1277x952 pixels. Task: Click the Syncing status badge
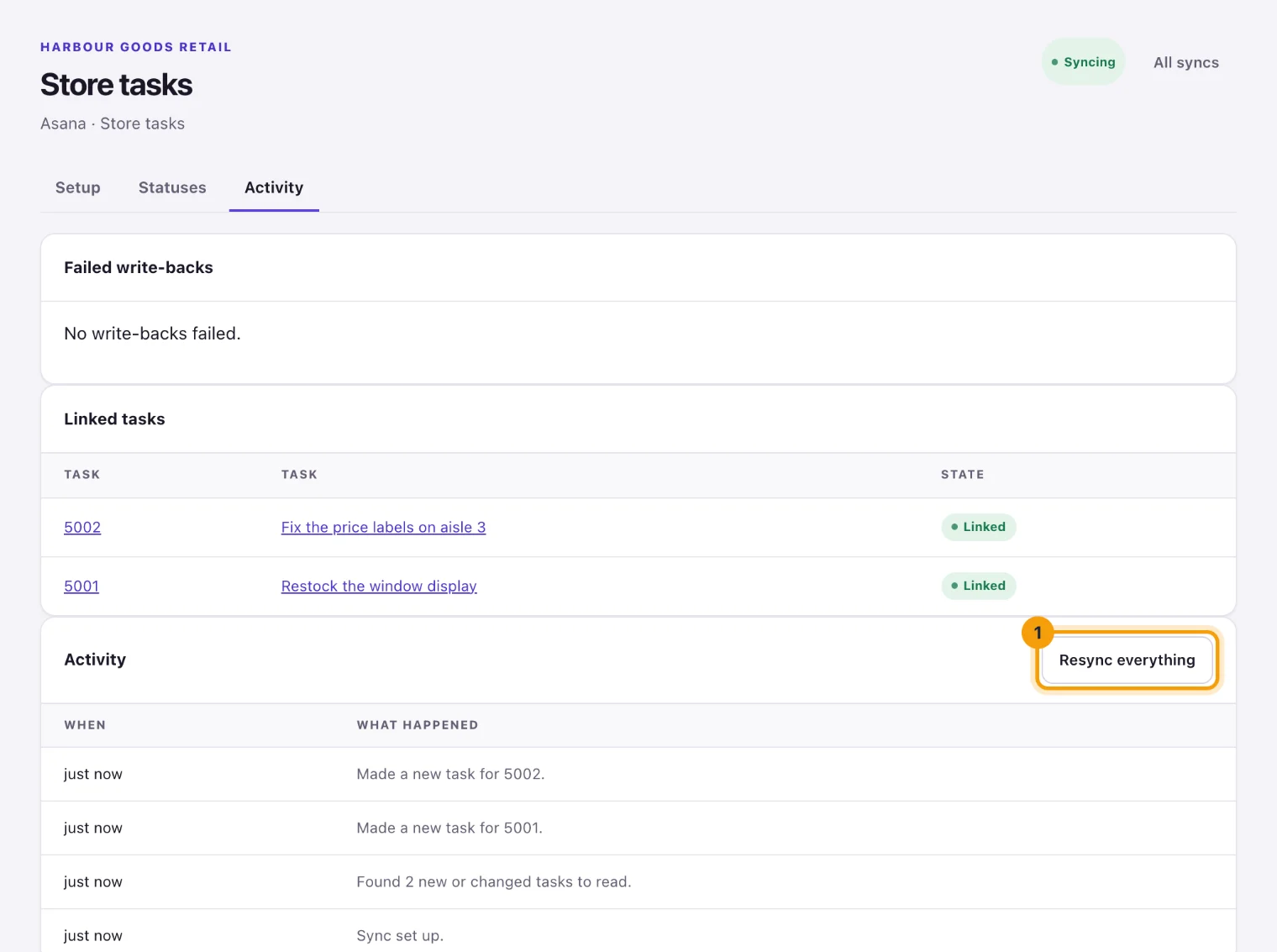tap(1084, 62)
